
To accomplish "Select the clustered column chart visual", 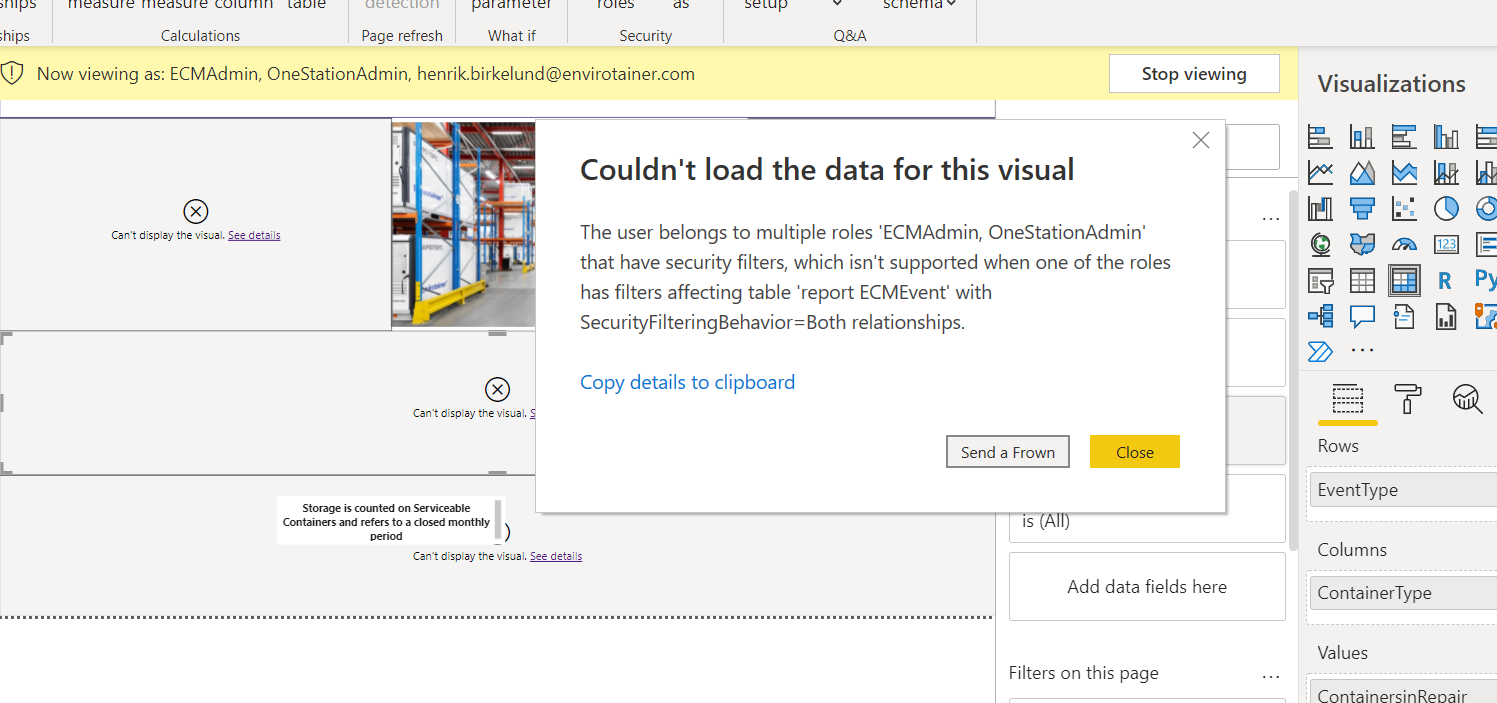I will 1446,137.
